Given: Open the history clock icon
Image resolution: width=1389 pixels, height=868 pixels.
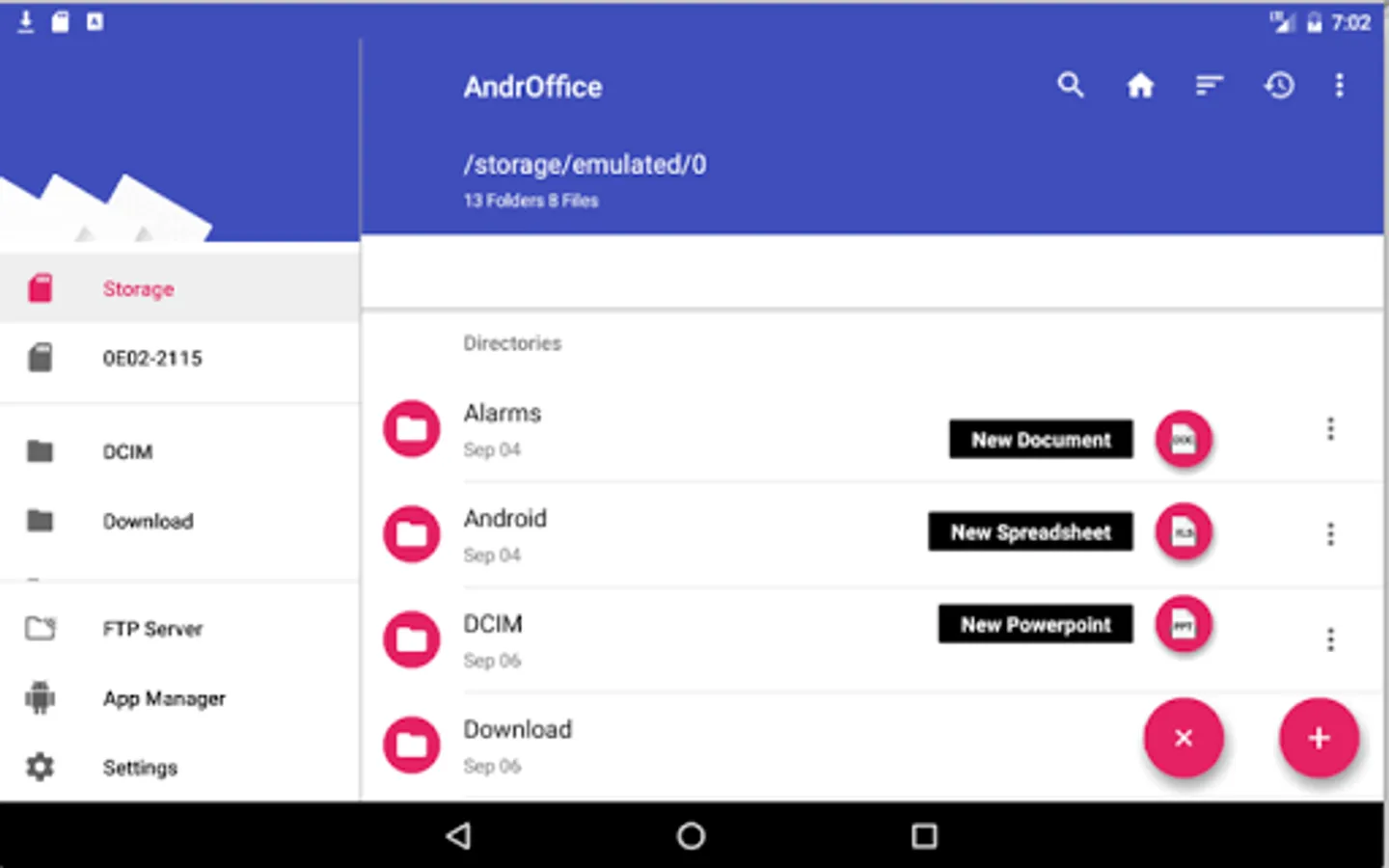Looking at the screenshot, I should [1279, 86].
